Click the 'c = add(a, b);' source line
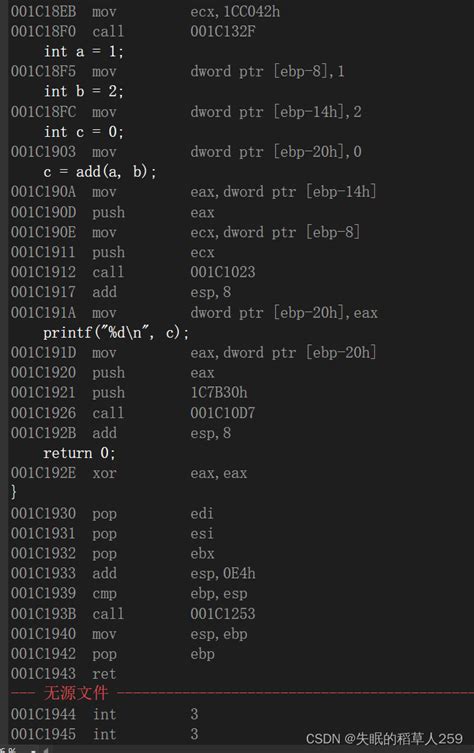 tap(100, 172)
